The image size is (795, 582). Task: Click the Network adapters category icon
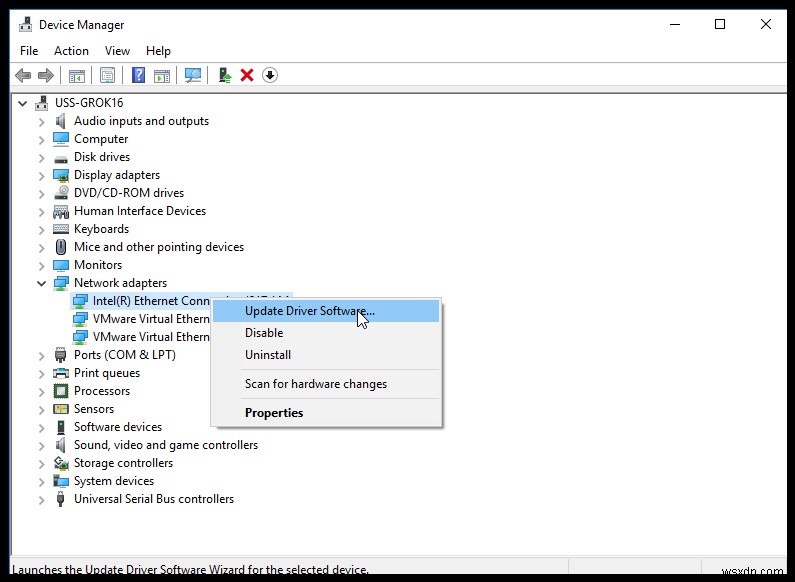61,283
